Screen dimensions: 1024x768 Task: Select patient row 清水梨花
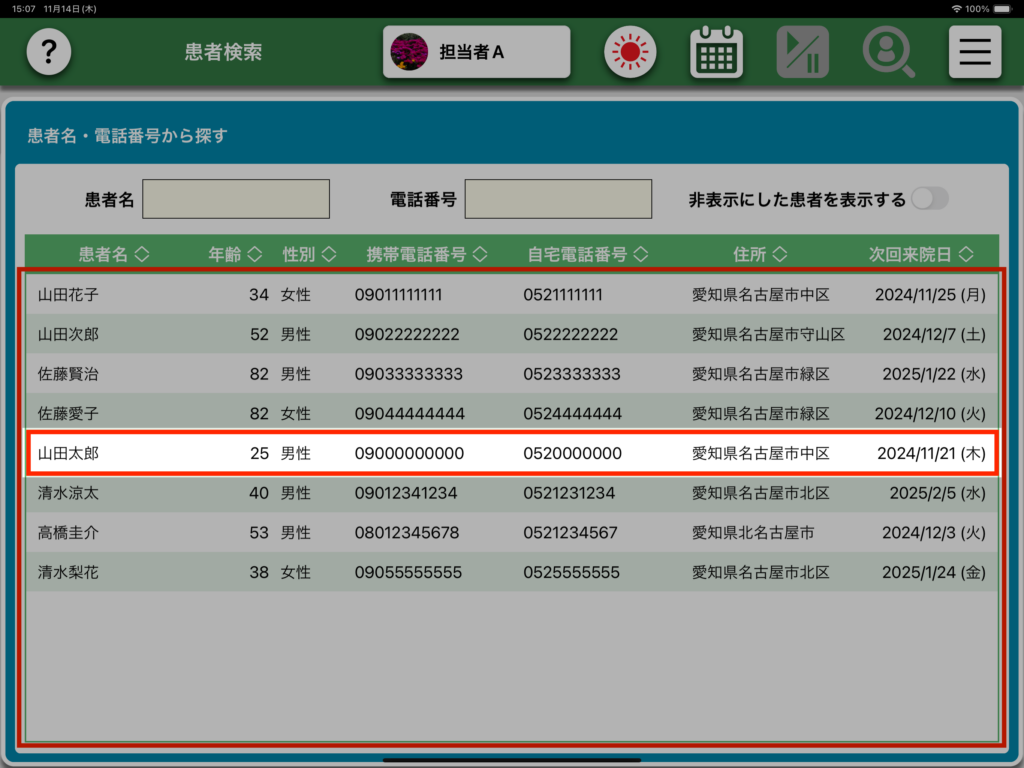coord(511,573)
